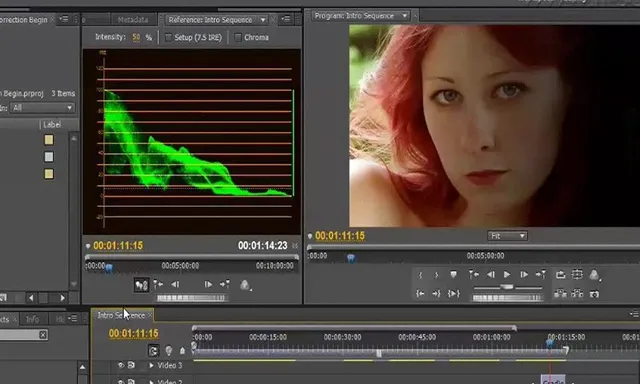Set Out point in Program monitor
The image size is (640, 384).
pos(436,275)
